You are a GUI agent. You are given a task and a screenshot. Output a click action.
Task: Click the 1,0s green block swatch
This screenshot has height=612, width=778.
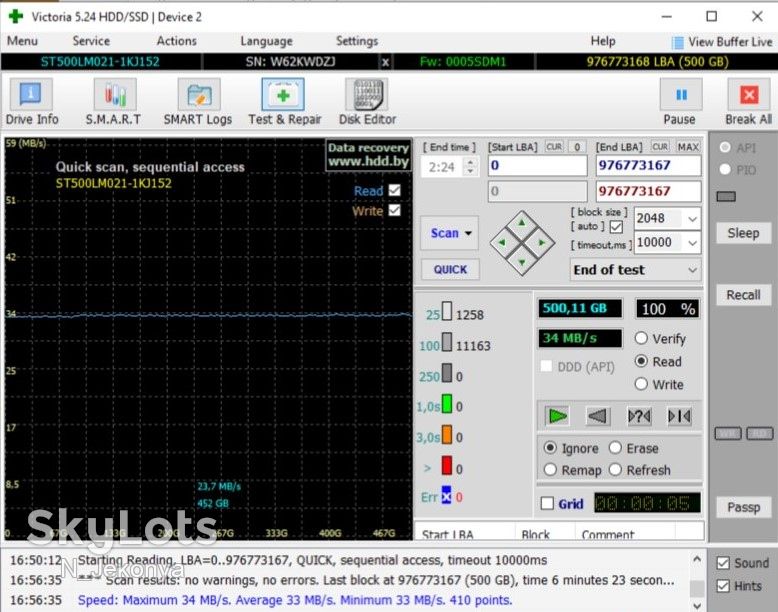click(447, 404)
